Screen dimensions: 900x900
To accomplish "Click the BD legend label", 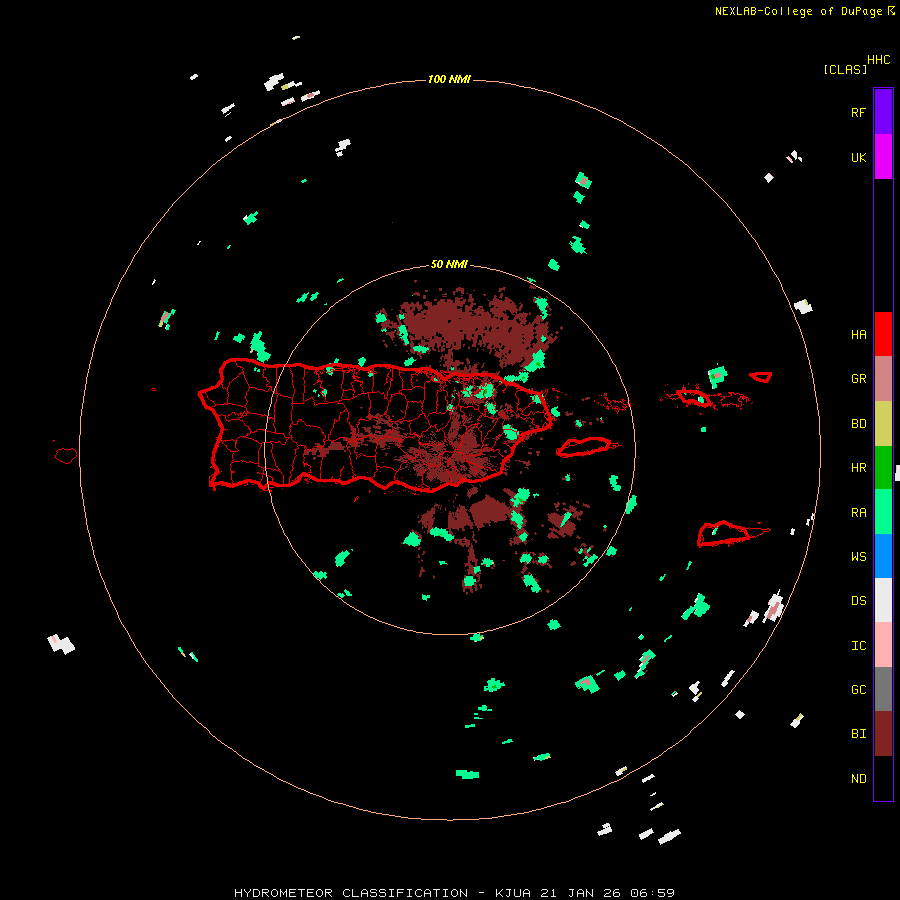I will [x=858, y=424].
